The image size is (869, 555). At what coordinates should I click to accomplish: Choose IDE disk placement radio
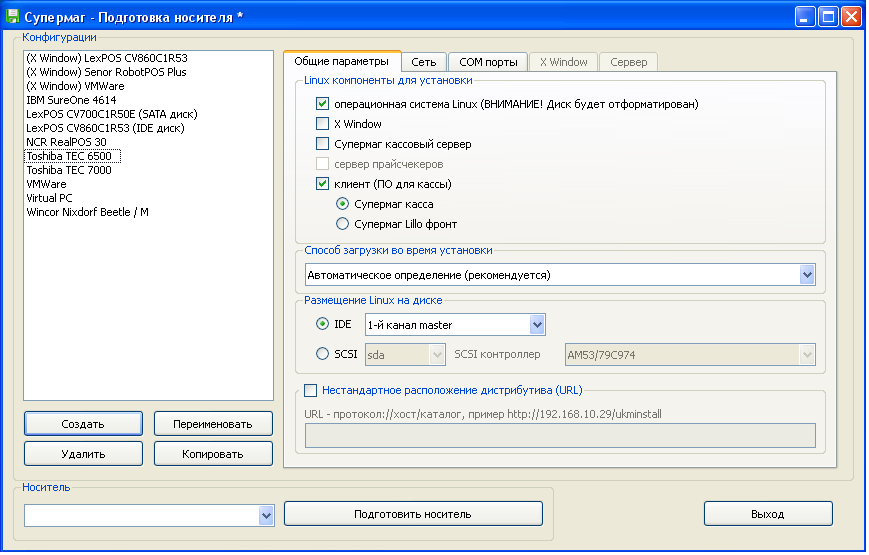[322, 324]
